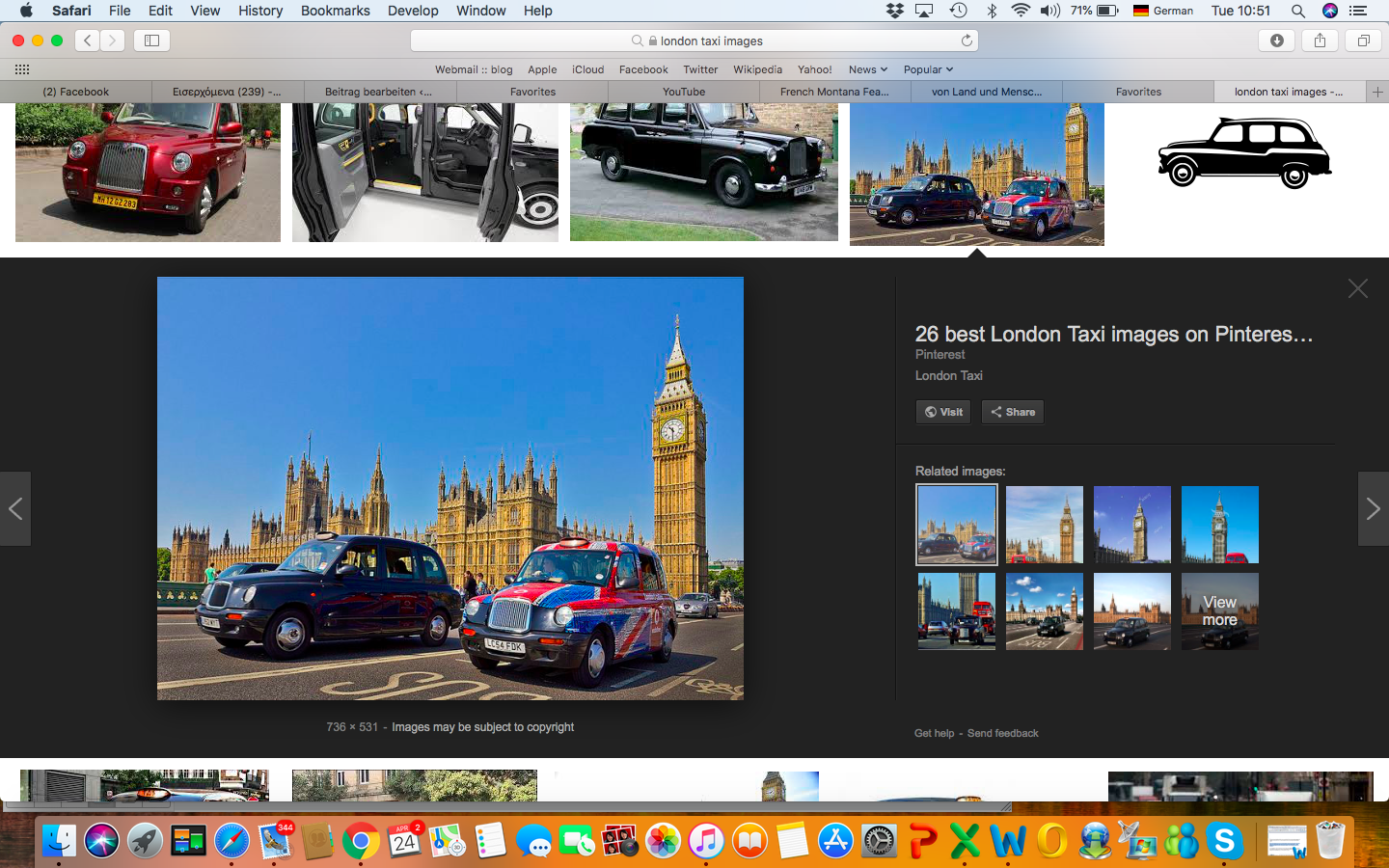Click the Get help link
1389x868 pixels.
935,733
